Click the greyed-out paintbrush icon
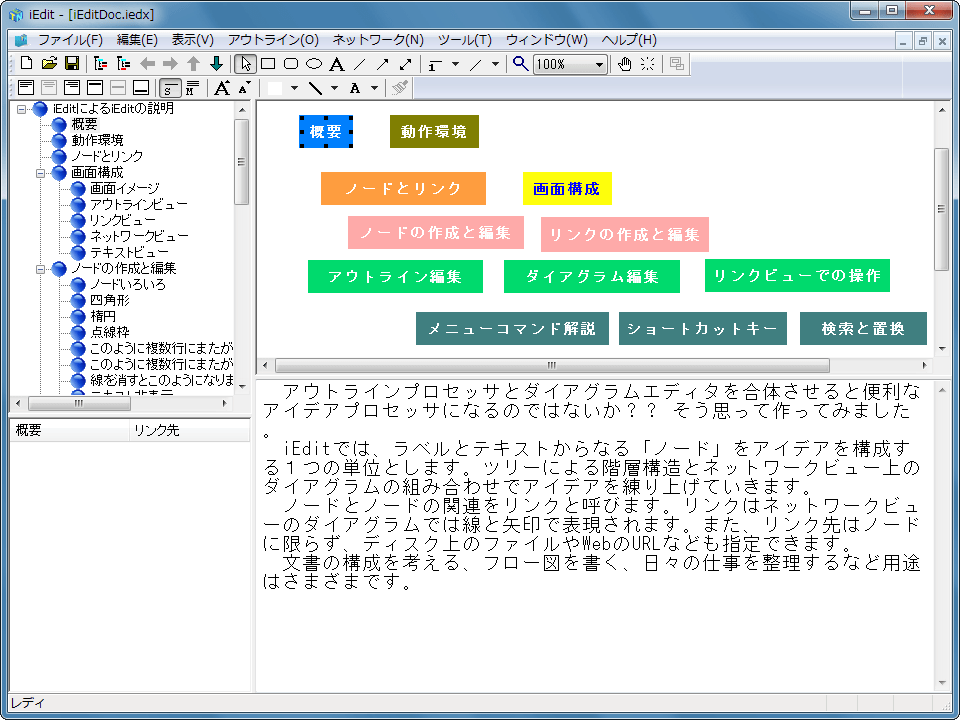 pos(400,88)
